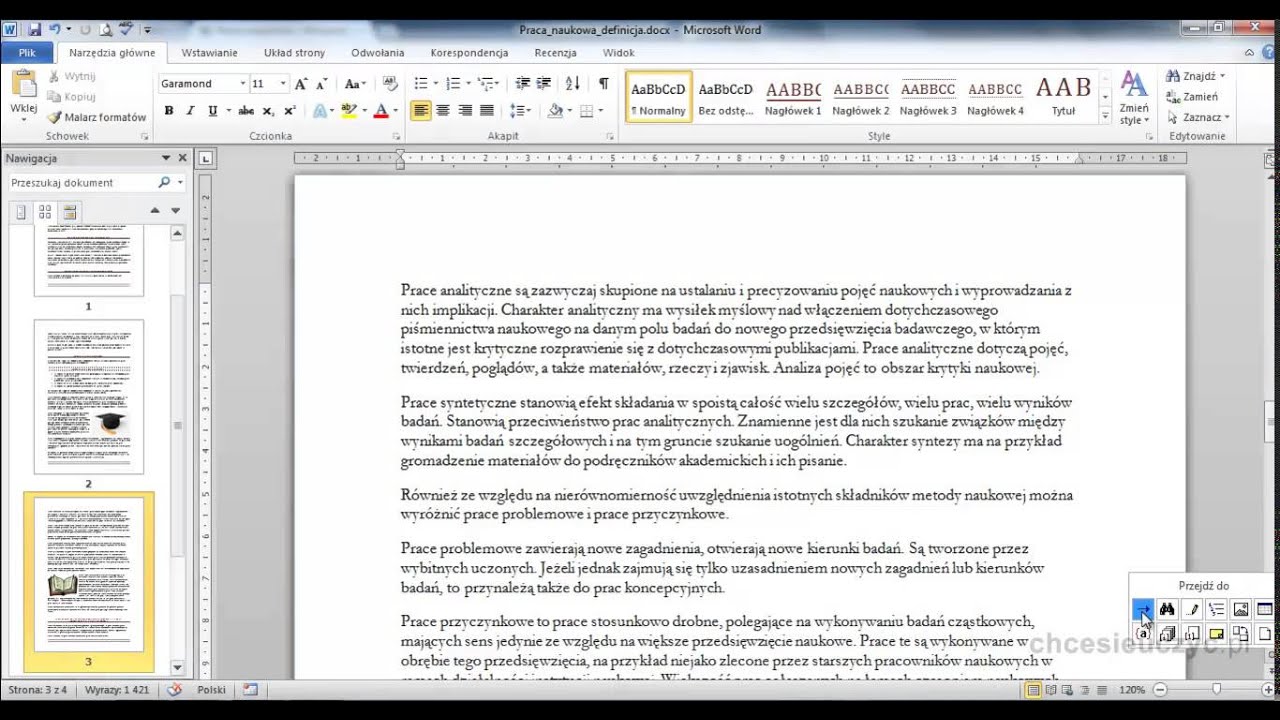Switch to Recenzja tab
Image resolution: width=1280 pixels, height=720 pixels.
[555, 52]
